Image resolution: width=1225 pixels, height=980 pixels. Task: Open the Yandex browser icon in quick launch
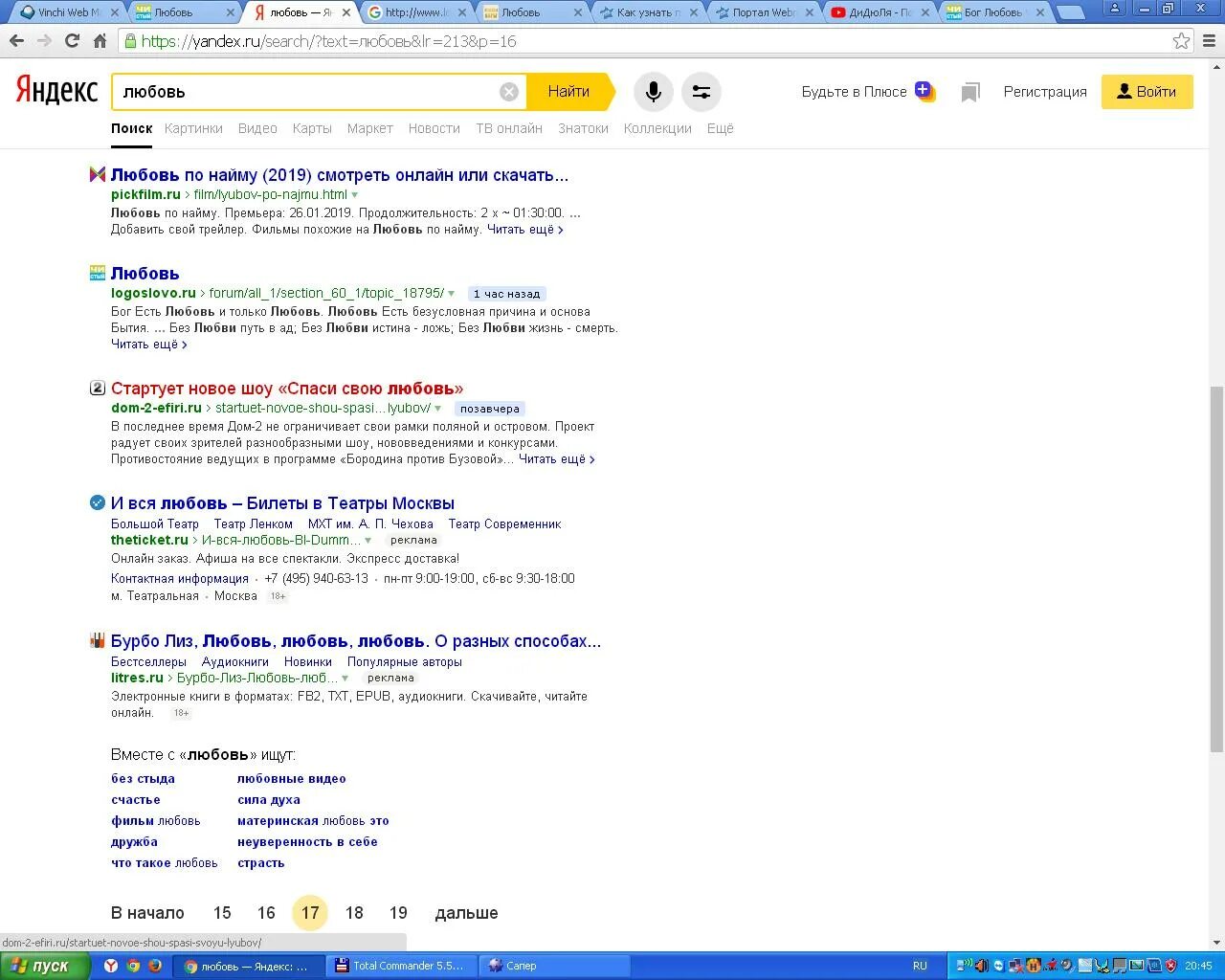tap(111, 966)
